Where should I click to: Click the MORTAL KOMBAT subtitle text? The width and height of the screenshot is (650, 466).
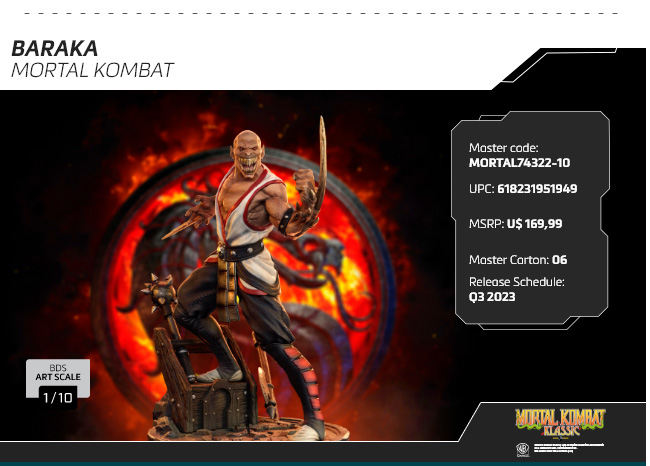click(92, 70)
